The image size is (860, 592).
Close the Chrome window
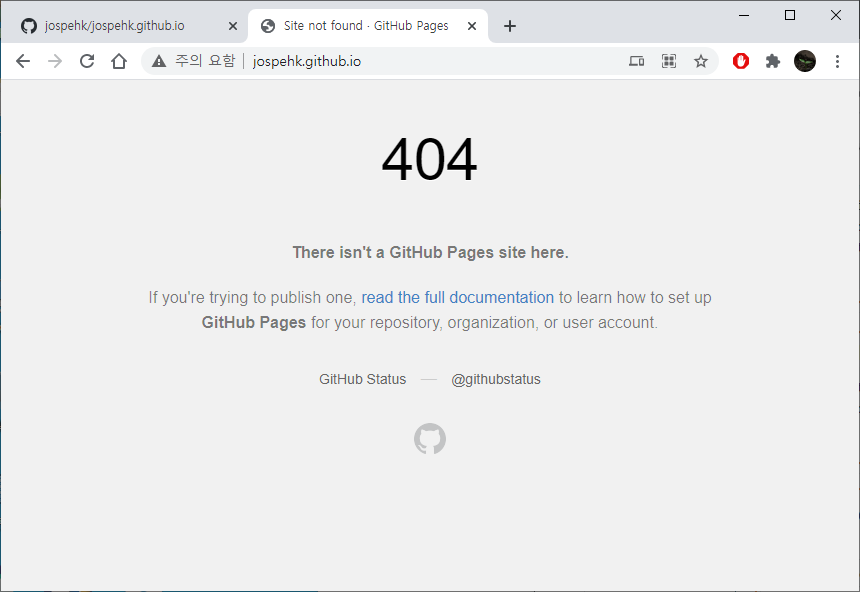(x=836, y=15)
